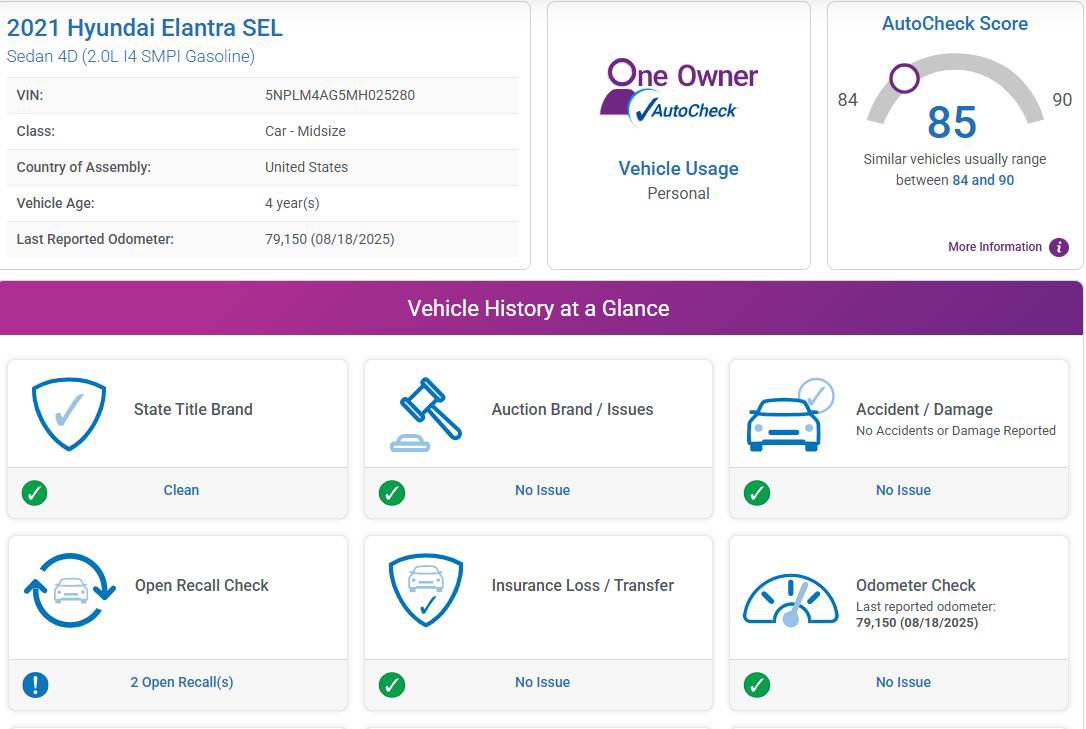Click the Accident / Damage car icon

point(788,415)
